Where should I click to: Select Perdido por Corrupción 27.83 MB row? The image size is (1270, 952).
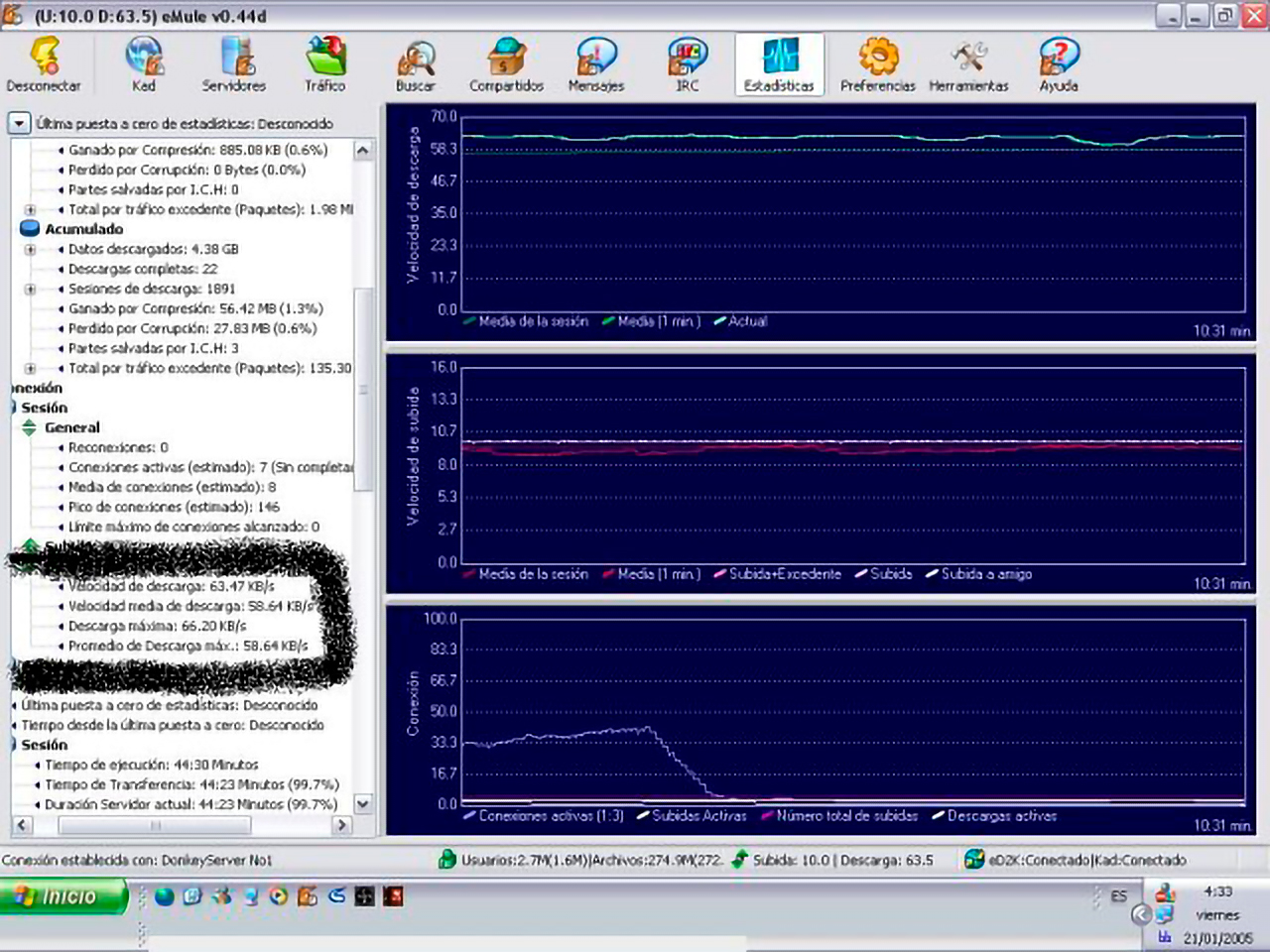point(192,328)
